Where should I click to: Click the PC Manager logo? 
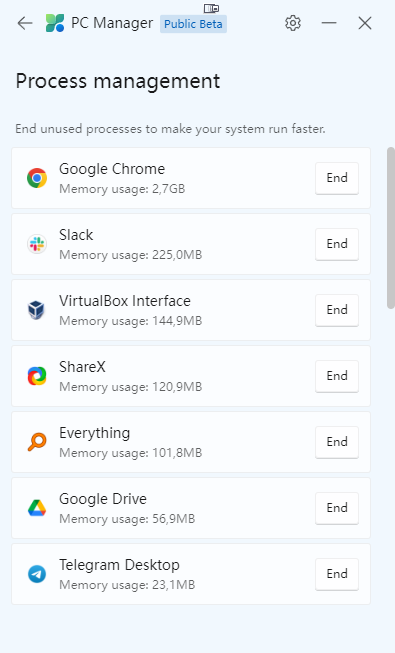point(55,23)
